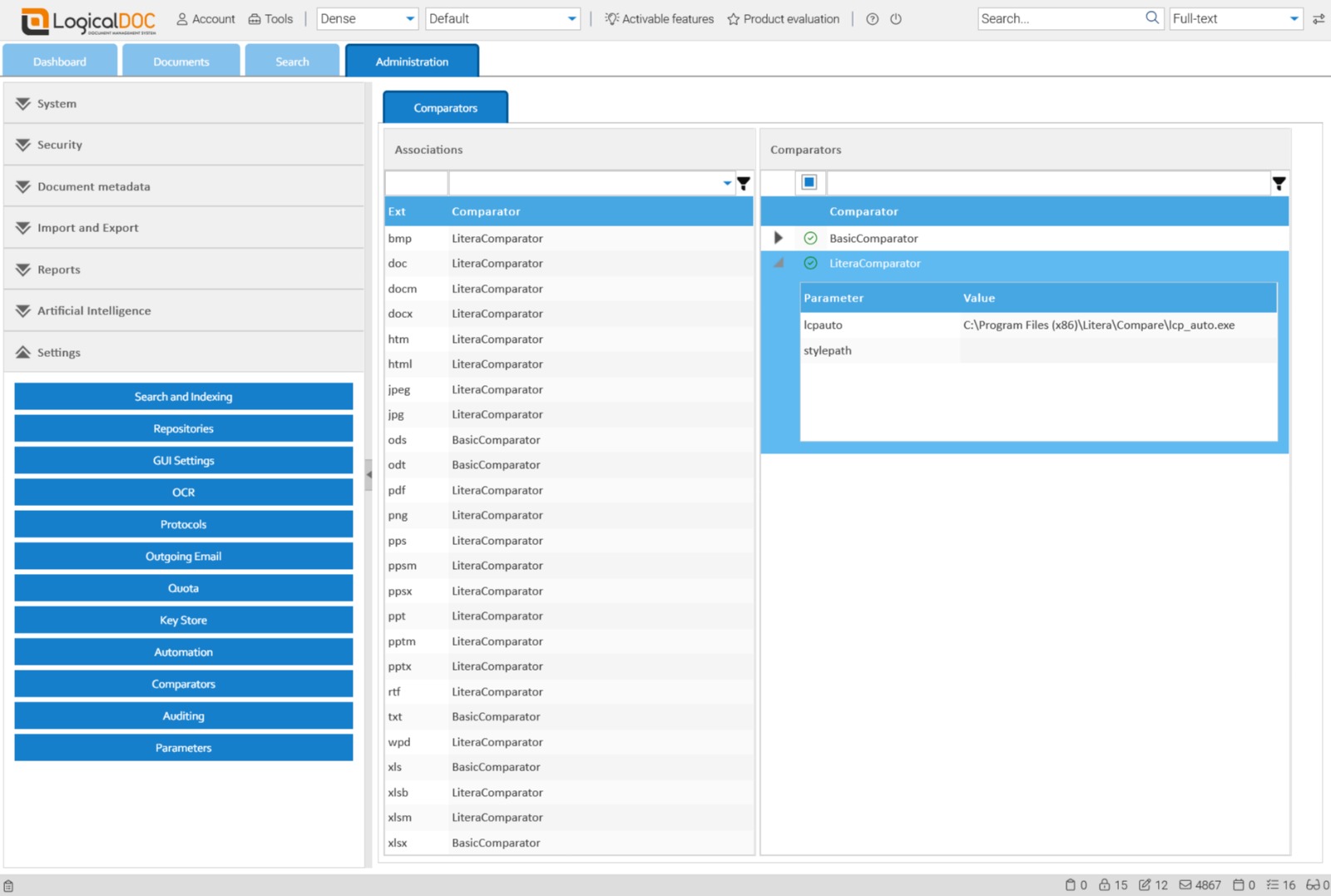The width and height of the screenshot is (1331, 896).
Task: Click BasicComparator enabled status check icon
Action: [x=810, y=239]
